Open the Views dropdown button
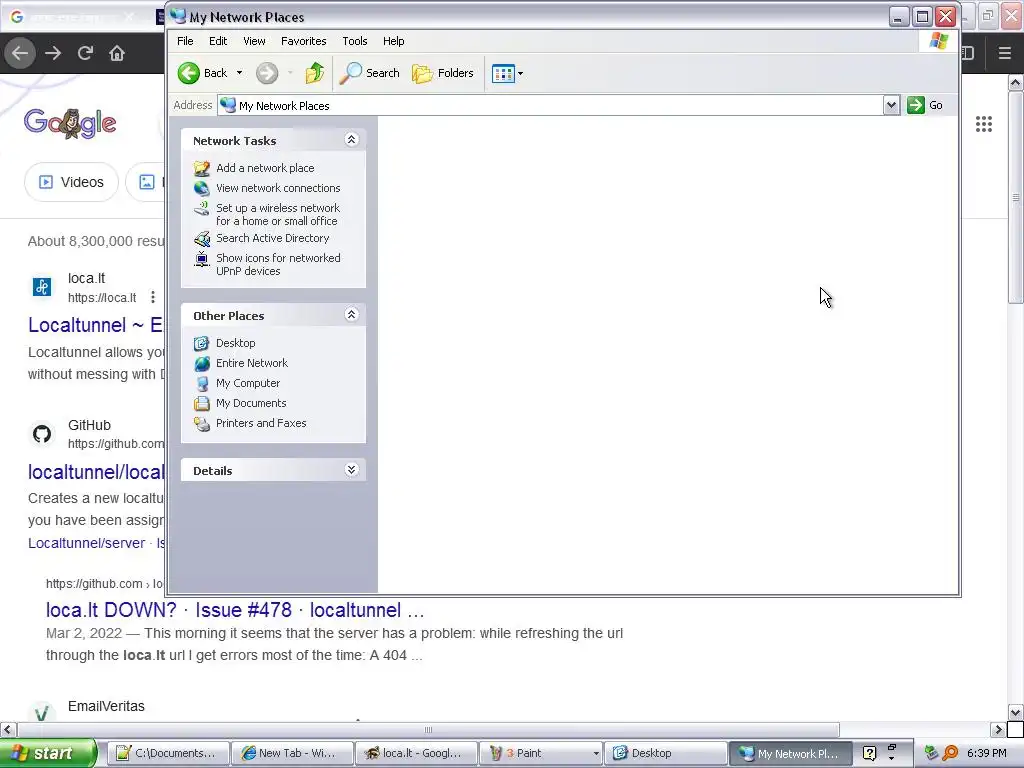This screenshot has width=1024, height=768. (507, 73)
